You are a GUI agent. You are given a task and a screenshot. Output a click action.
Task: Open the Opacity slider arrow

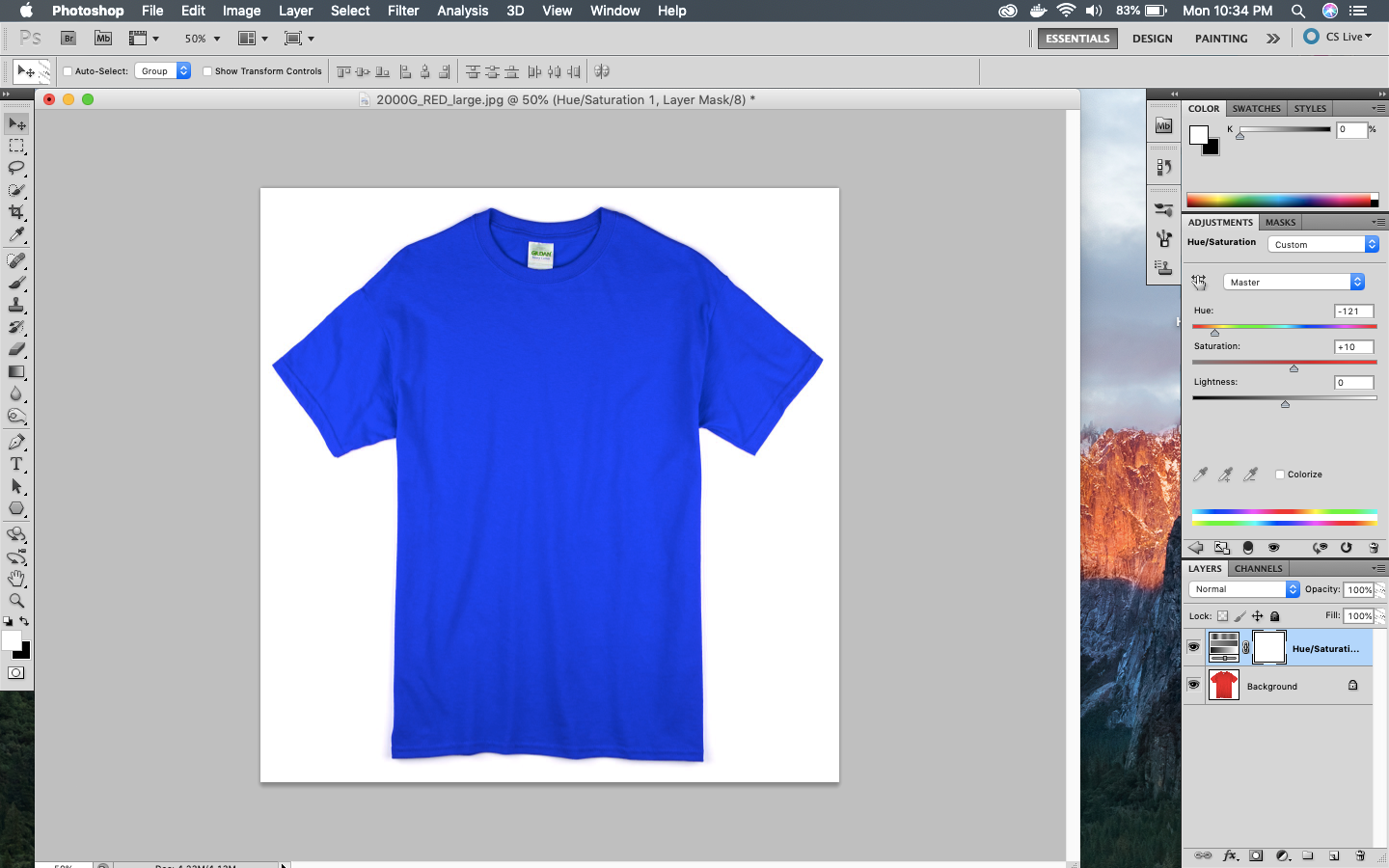1380,589
